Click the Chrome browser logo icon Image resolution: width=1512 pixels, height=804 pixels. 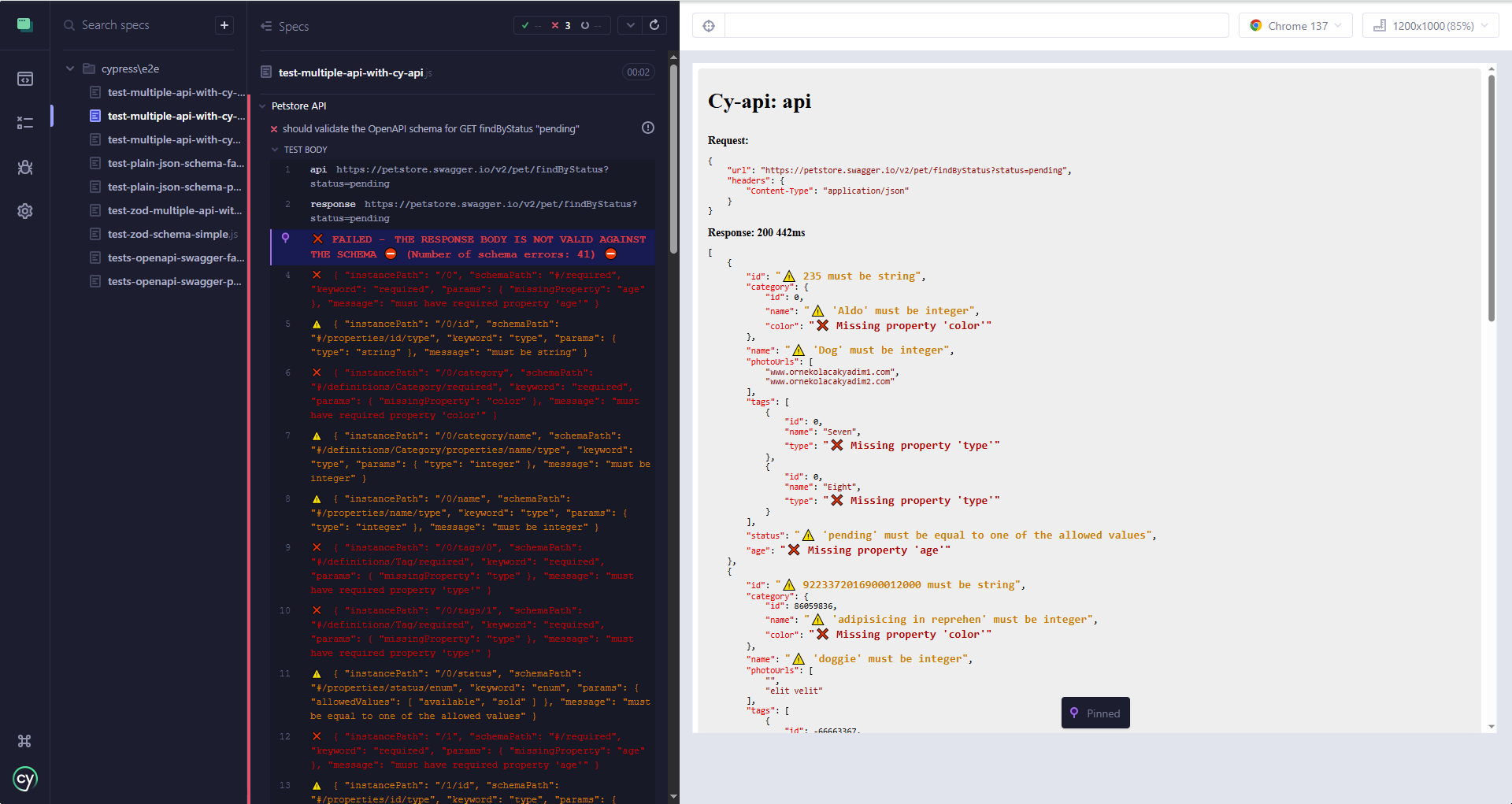coord(1256,26)
